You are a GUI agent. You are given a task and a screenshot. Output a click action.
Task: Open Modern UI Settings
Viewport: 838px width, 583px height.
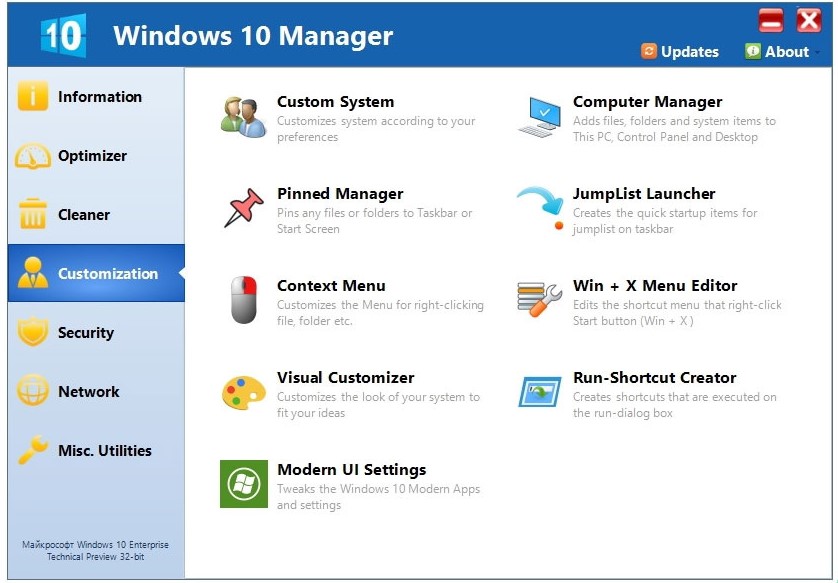point(352,470)
